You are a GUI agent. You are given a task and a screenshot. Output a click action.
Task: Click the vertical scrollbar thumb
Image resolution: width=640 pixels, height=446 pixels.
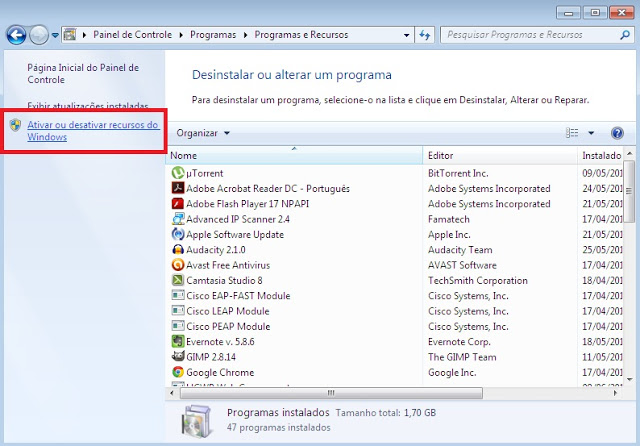pos(629,192)
